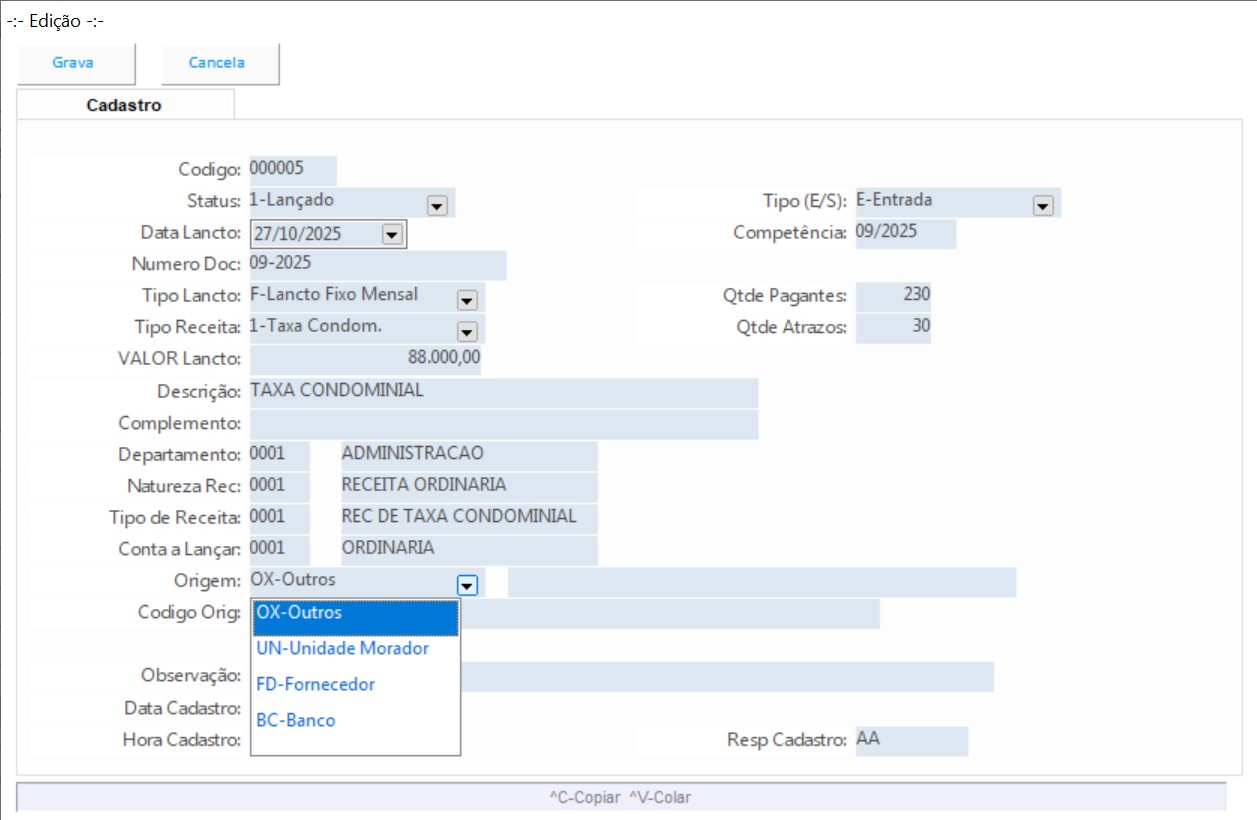Viewport: 1257px width, 820px height.
Task: Click the Grava button to save
Action: pyautogui.click(x=73, y=63)
